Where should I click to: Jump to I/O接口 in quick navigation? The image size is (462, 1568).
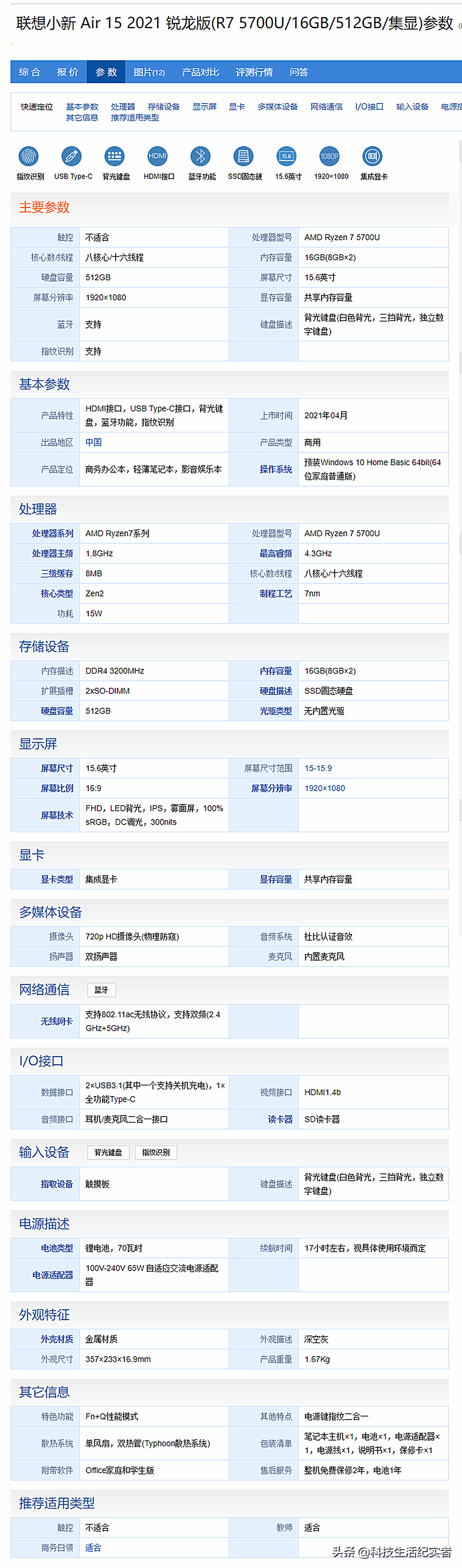tap(369, 107)
